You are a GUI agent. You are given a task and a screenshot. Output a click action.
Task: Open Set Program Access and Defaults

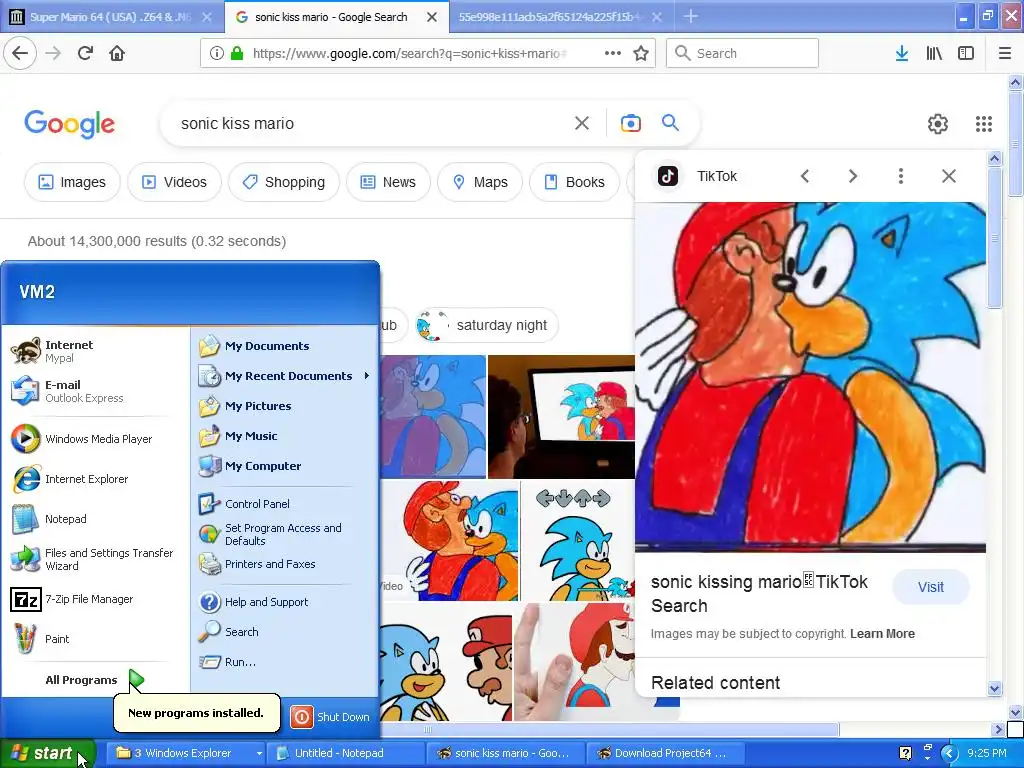285,534
